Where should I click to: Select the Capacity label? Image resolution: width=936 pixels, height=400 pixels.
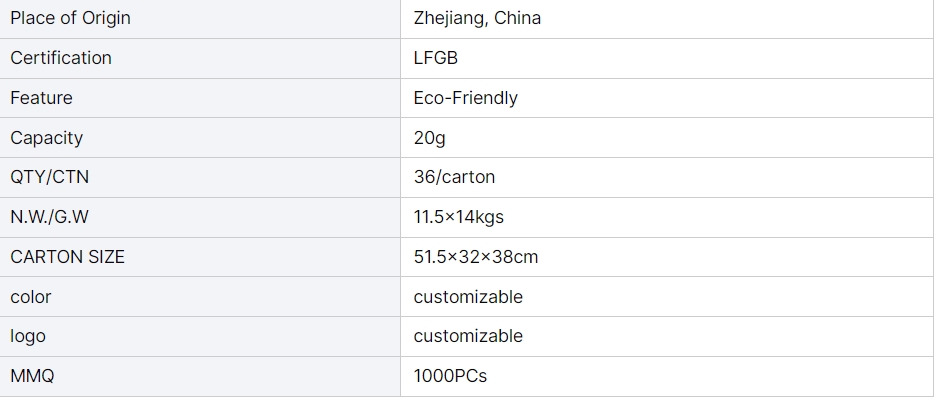point(47,138)
